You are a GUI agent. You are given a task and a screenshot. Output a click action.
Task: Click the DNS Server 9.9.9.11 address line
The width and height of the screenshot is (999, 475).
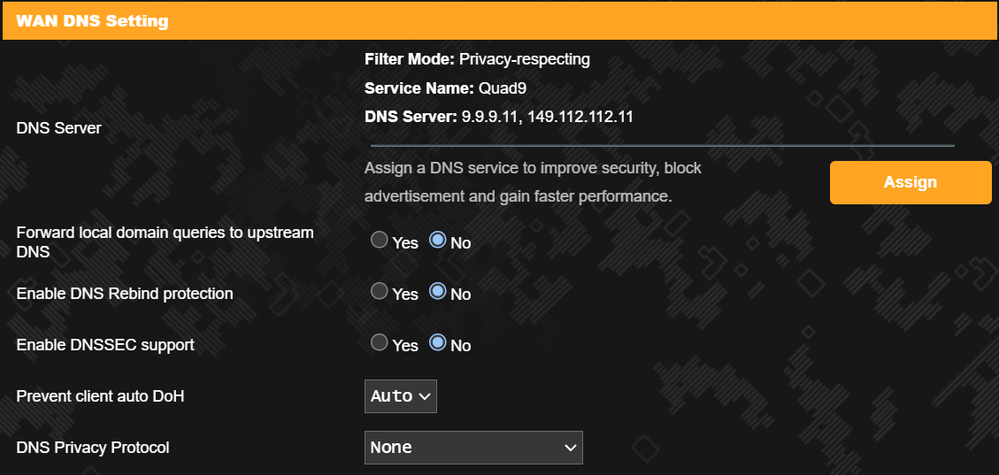click(500, 117)
